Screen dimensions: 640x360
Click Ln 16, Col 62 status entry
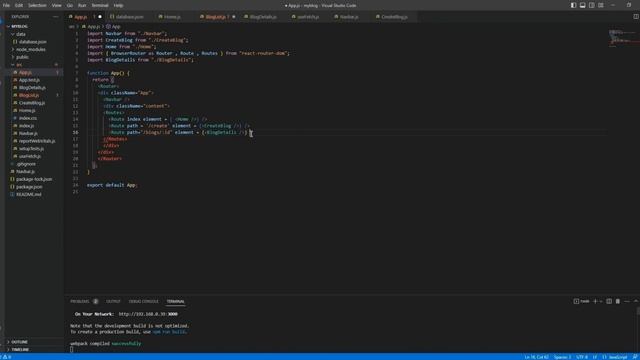tap(537, 357)
